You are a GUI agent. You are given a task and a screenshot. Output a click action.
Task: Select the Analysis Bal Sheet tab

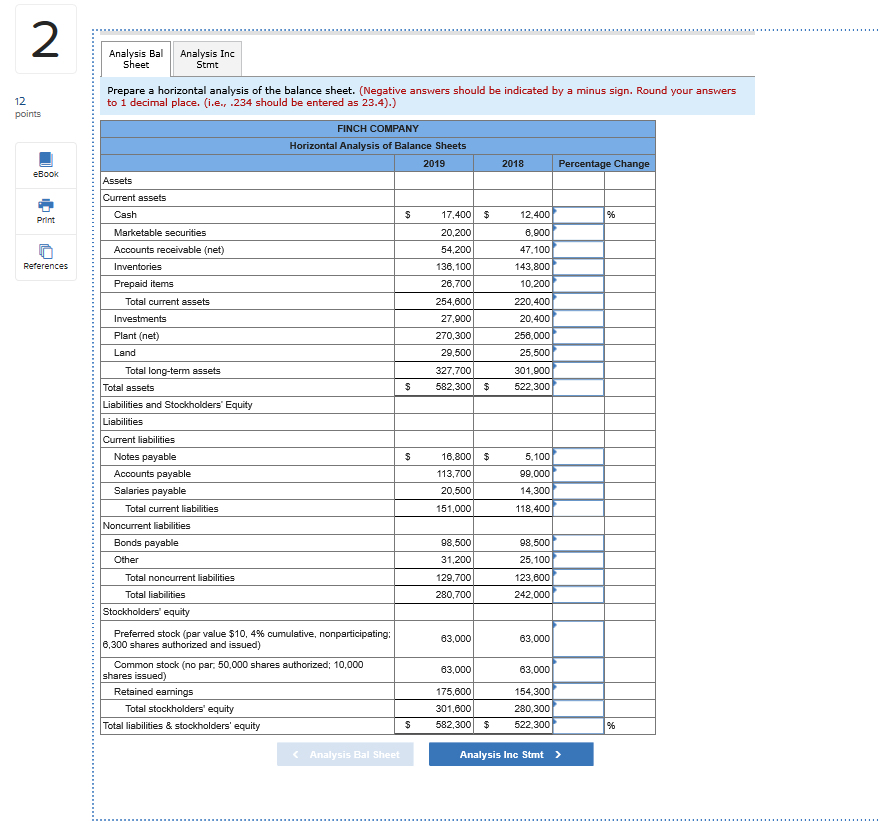pos(135,59)
